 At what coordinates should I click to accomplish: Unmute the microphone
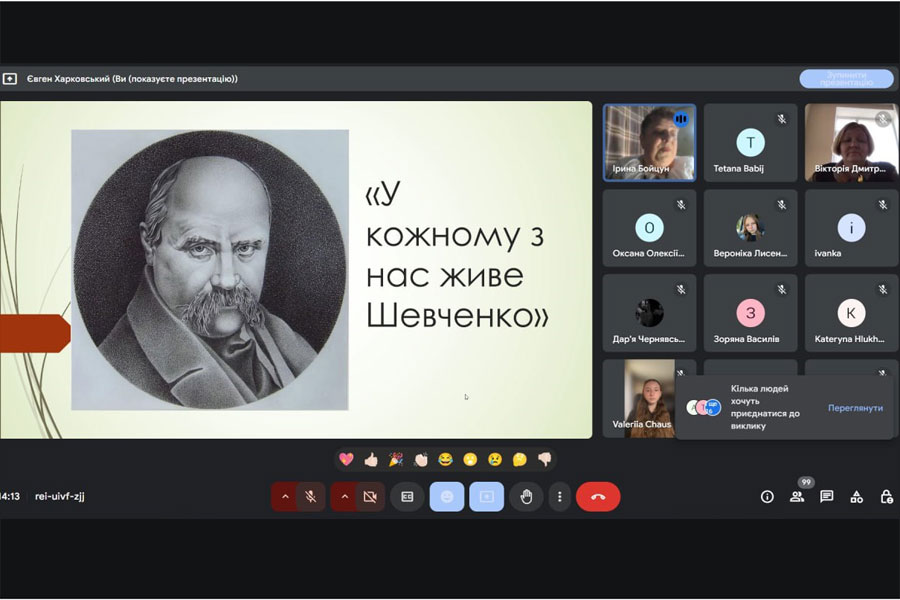click(x=311, y=497)
